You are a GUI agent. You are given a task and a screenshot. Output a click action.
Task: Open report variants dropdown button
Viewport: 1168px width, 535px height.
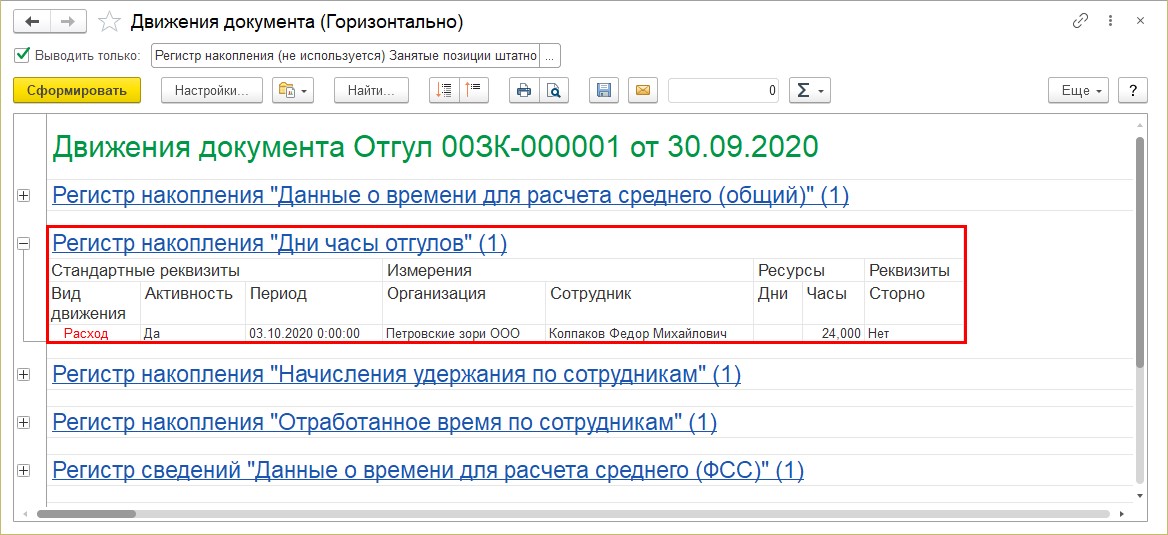coord(293,91)
